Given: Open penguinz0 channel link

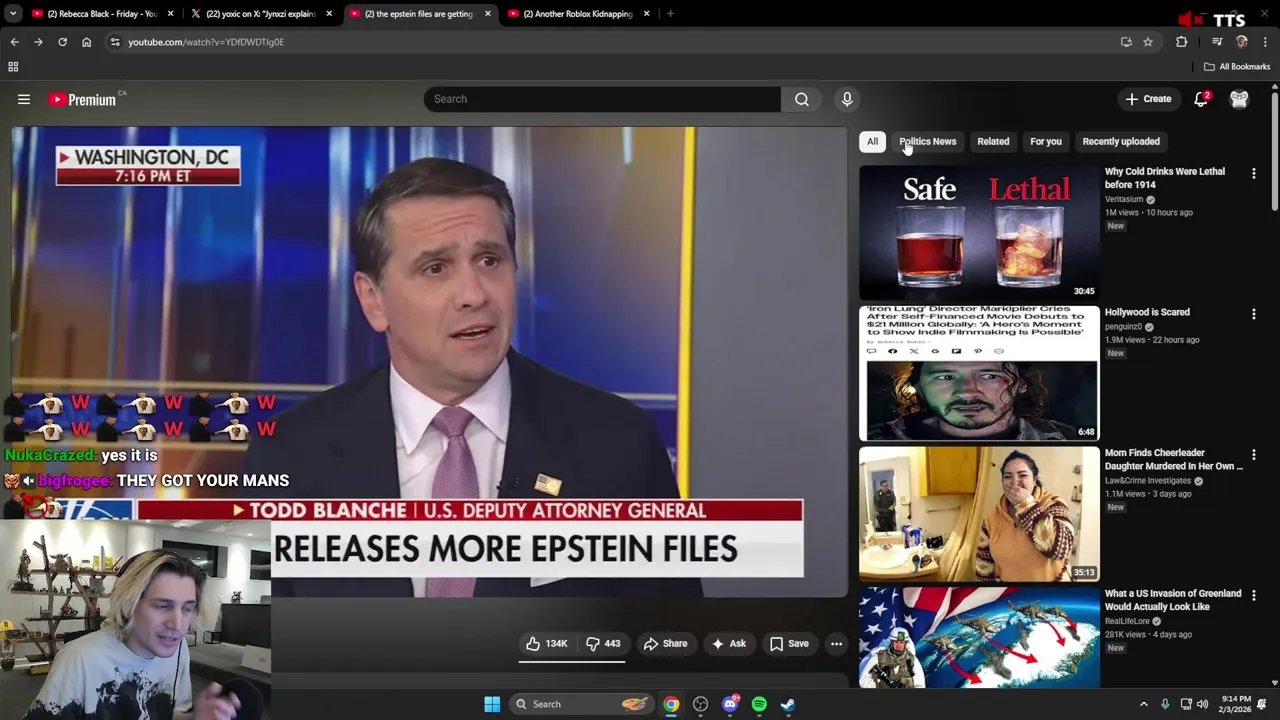Looking at the screenshot, I should coord(1123,326).
